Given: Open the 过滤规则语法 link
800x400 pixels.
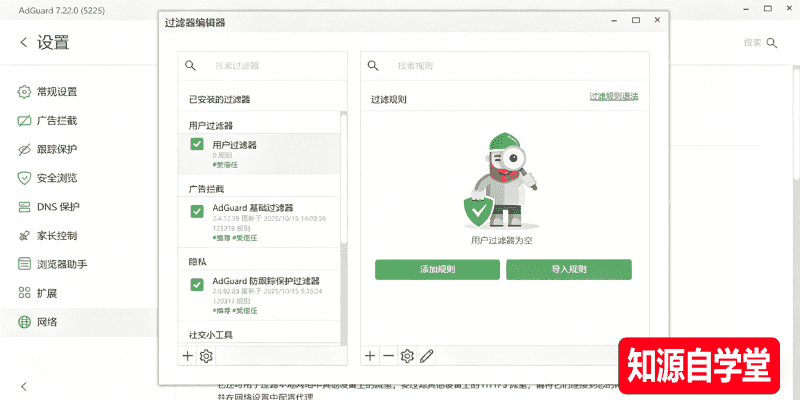Looking at the screenshot, I should tap(614, 96).
